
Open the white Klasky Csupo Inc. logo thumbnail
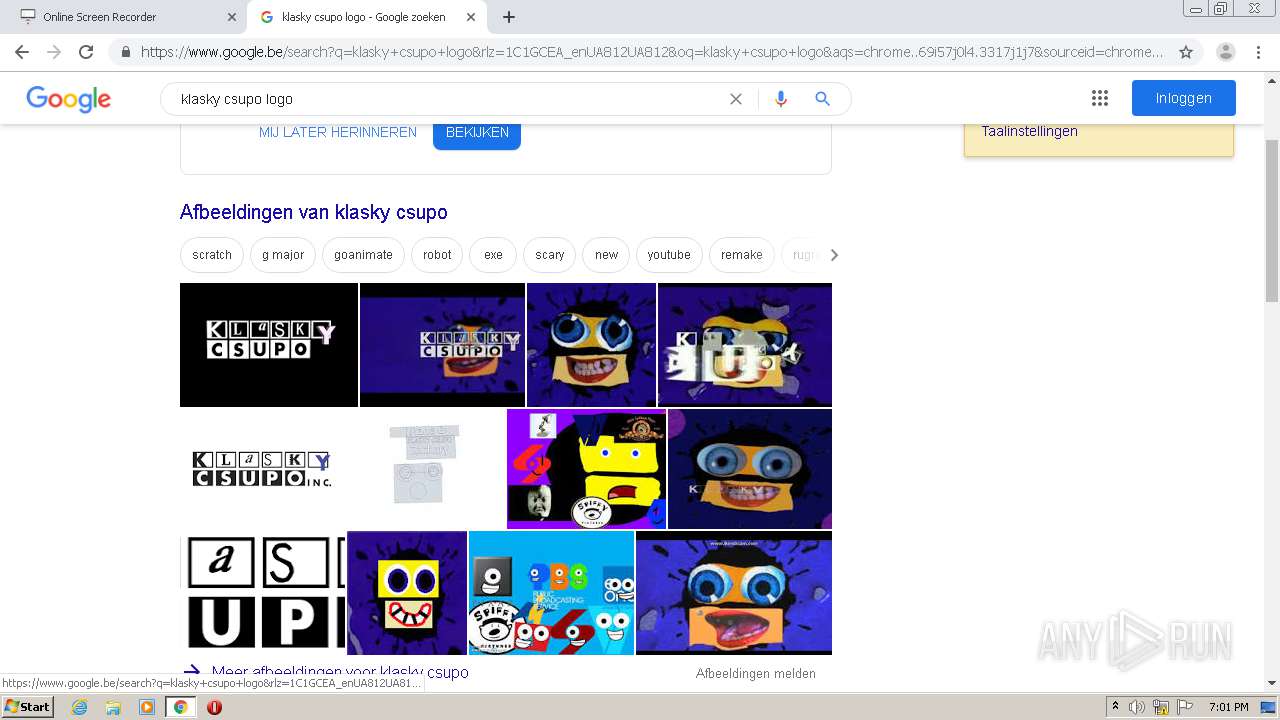pyautogui.click(x=262, y=469)
